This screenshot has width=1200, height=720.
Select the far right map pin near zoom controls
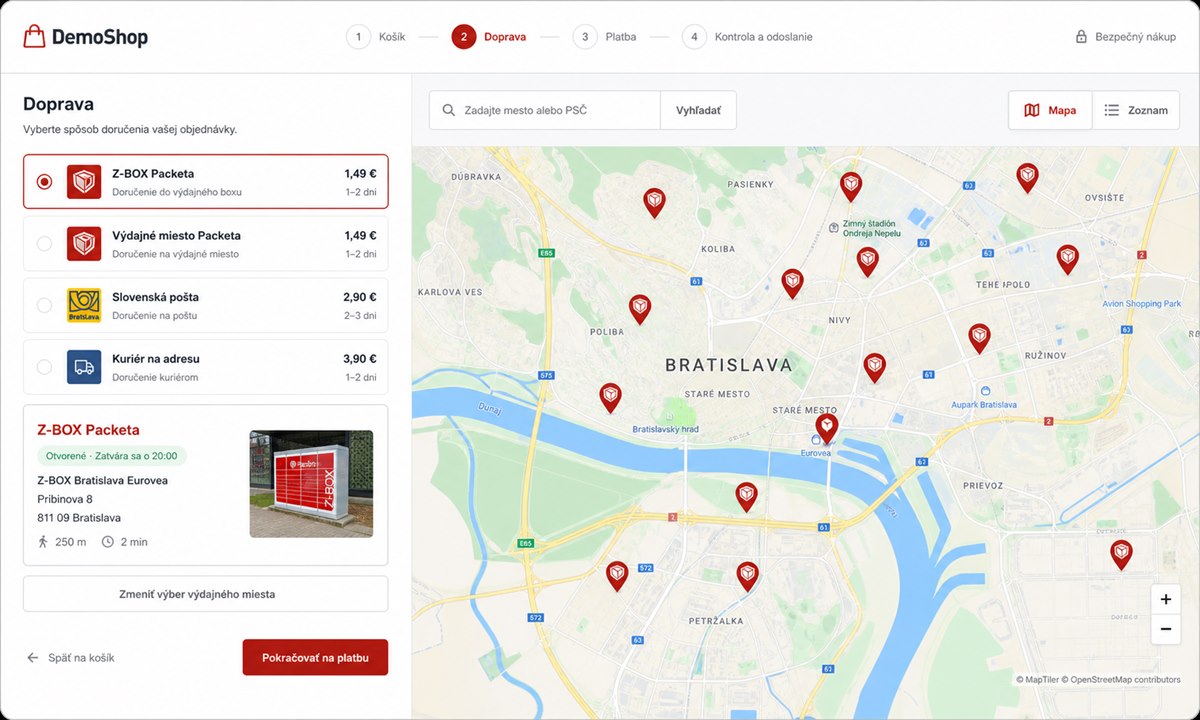[1122, 553]
